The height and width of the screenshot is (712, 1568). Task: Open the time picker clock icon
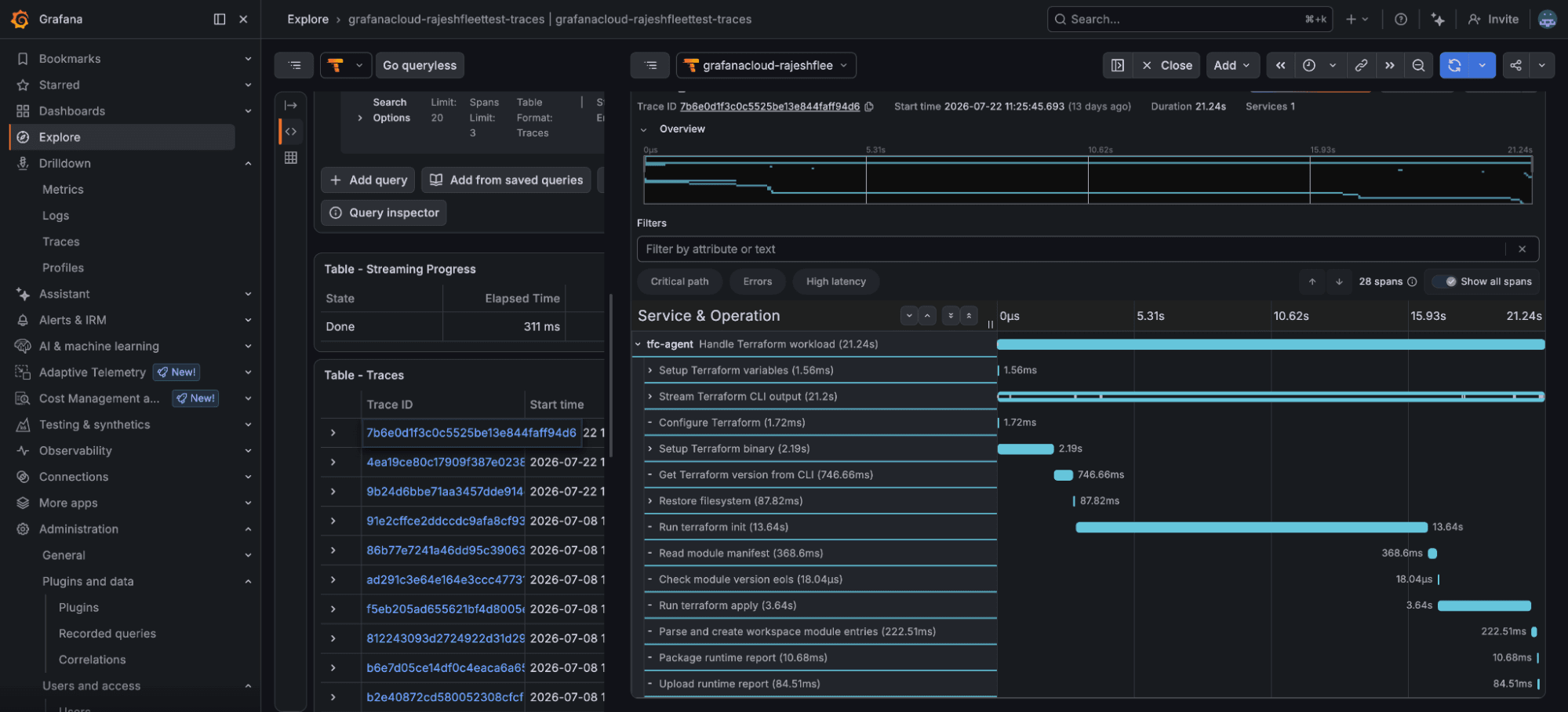point(1309,66)
